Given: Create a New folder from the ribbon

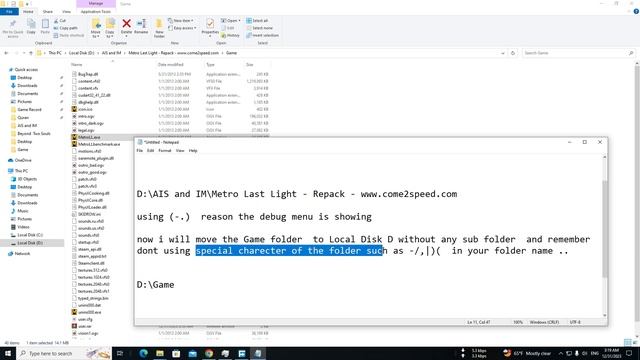Looking at the screenshot, I should click(159, 28).
